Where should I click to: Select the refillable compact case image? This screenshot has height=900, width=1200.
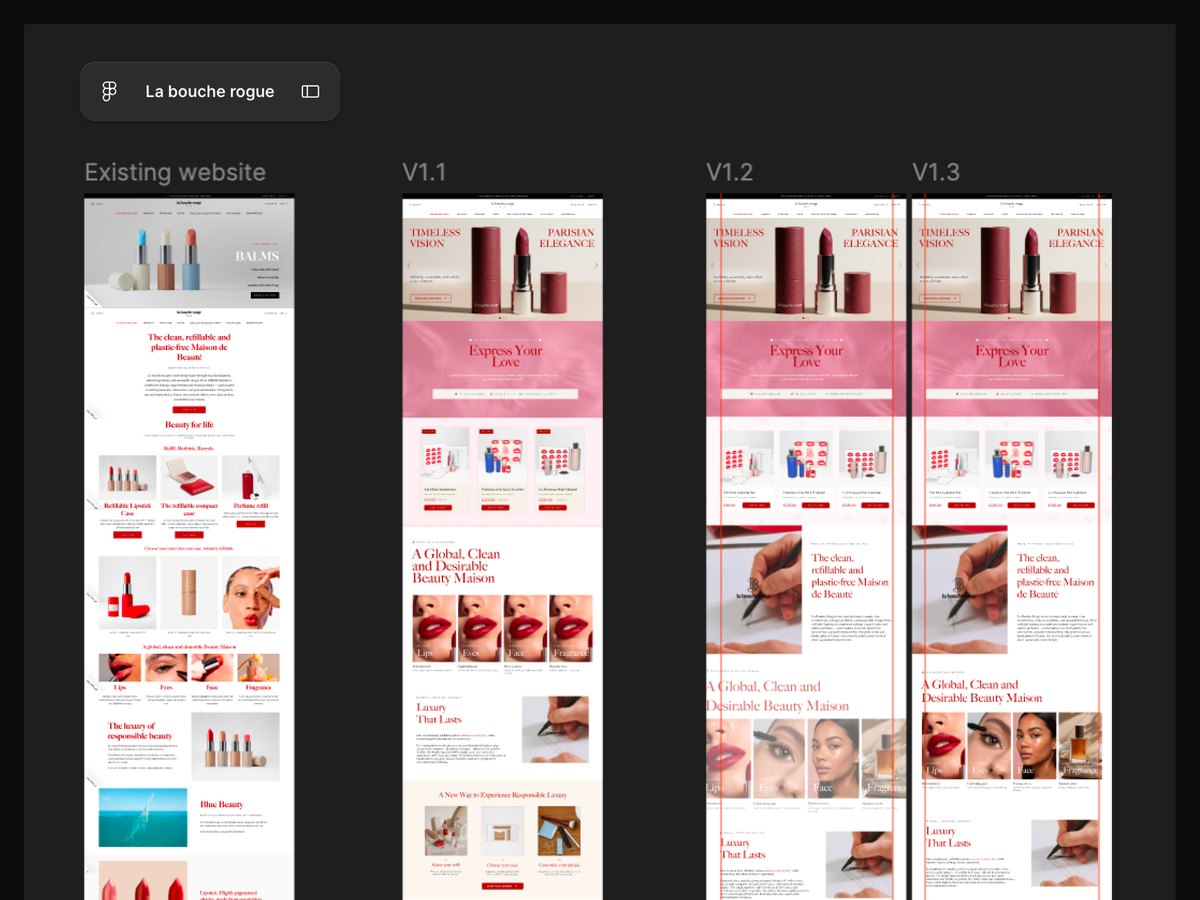189,477
